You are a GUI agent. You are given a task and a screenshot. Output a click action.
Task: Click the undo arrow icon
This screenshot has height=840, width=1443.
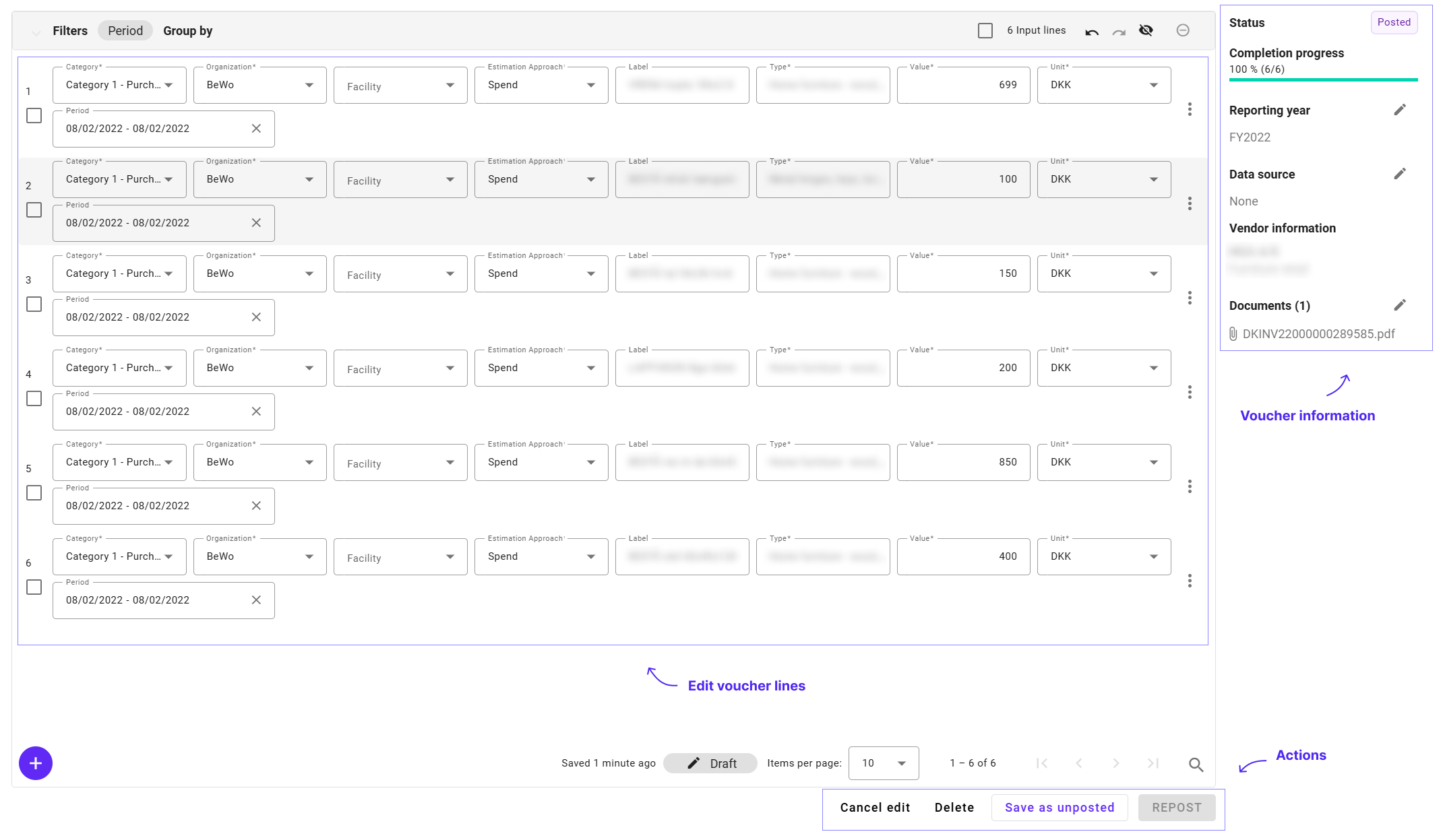[1092, 32]
